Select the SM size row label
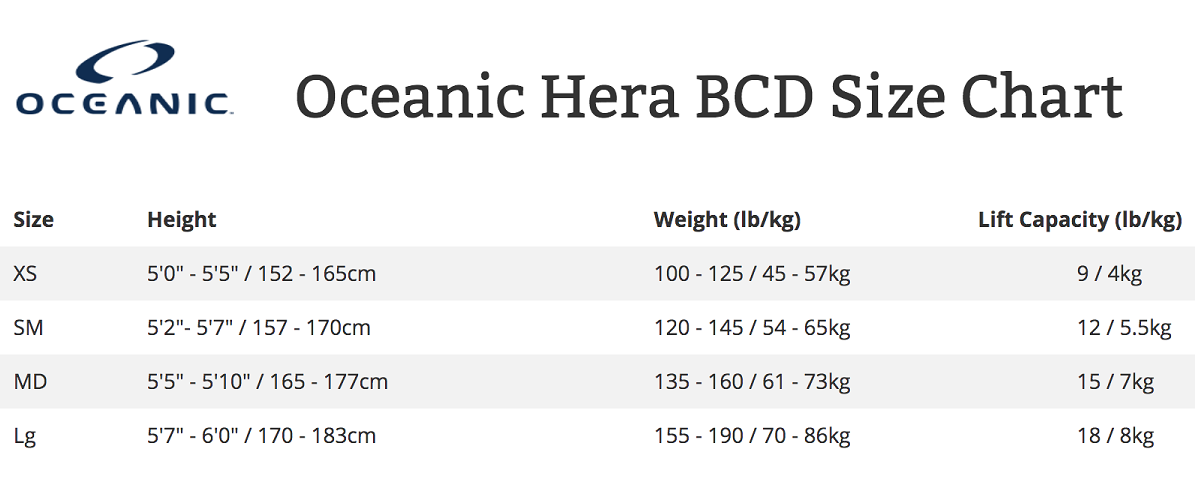Viewport: 1195px width, 484px height. (28, 328)
